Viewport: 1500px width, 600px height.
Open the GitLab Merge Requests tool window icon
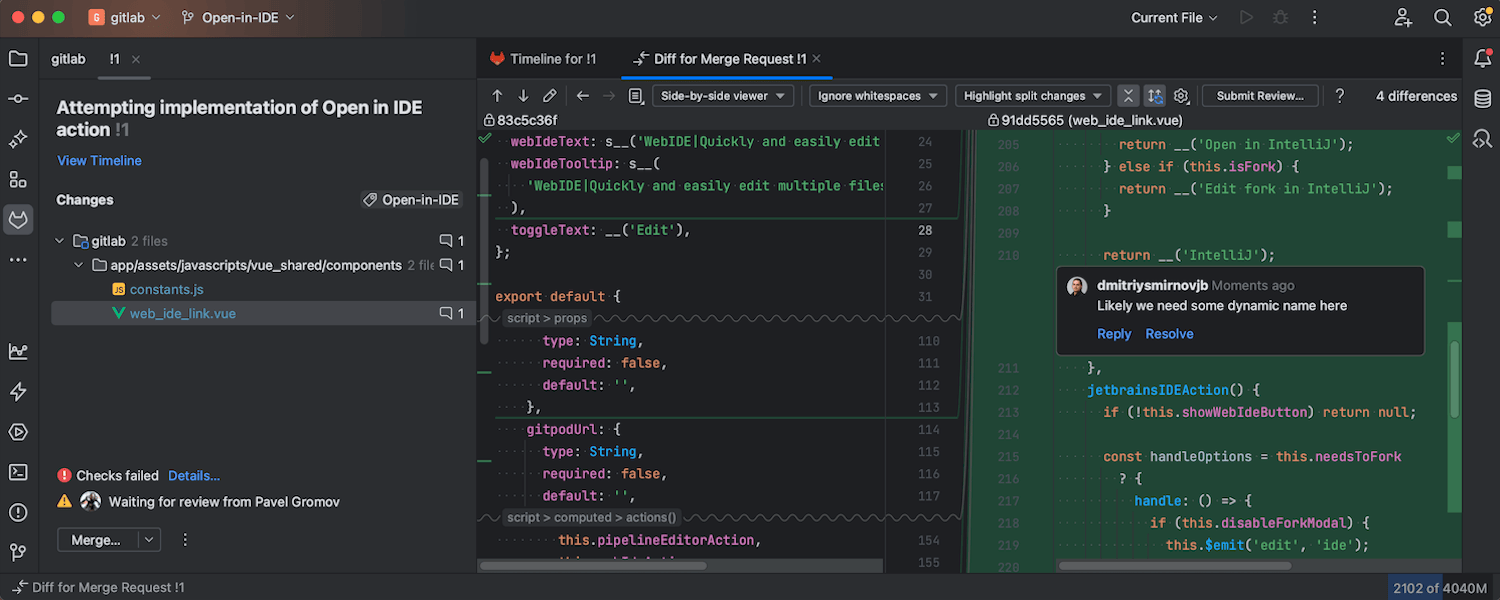(18, 219)
